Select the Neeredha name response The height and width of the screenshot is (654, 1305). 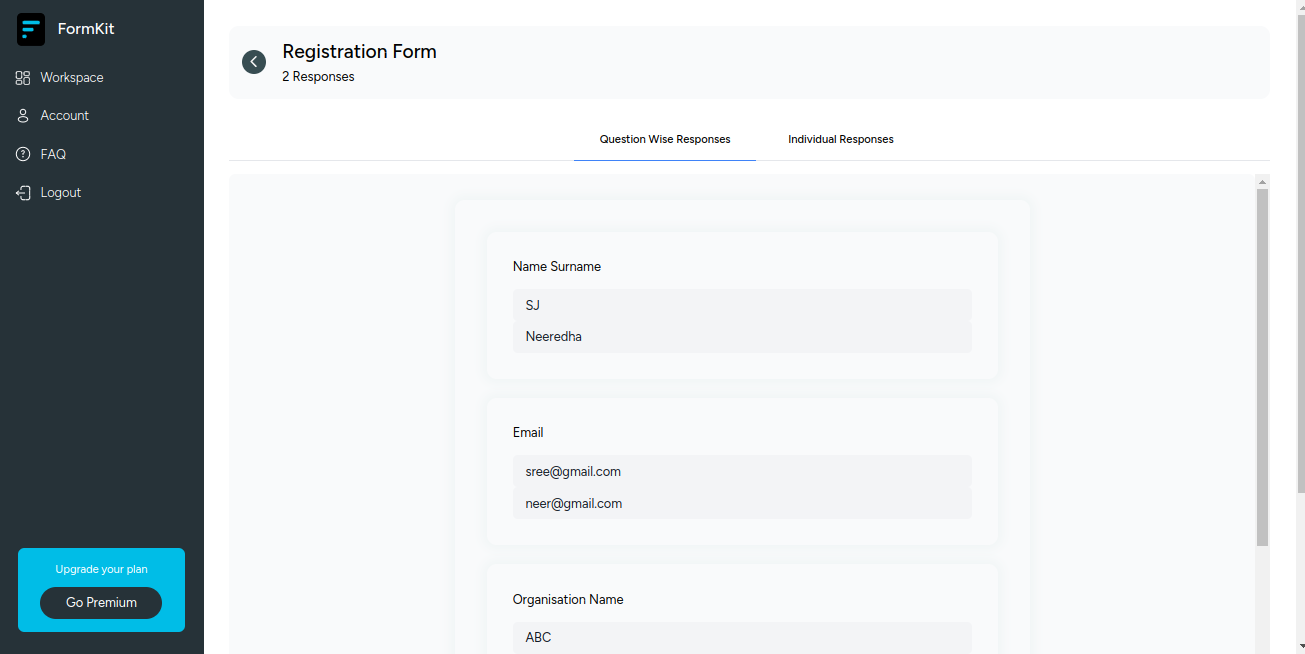pos(742,337)
